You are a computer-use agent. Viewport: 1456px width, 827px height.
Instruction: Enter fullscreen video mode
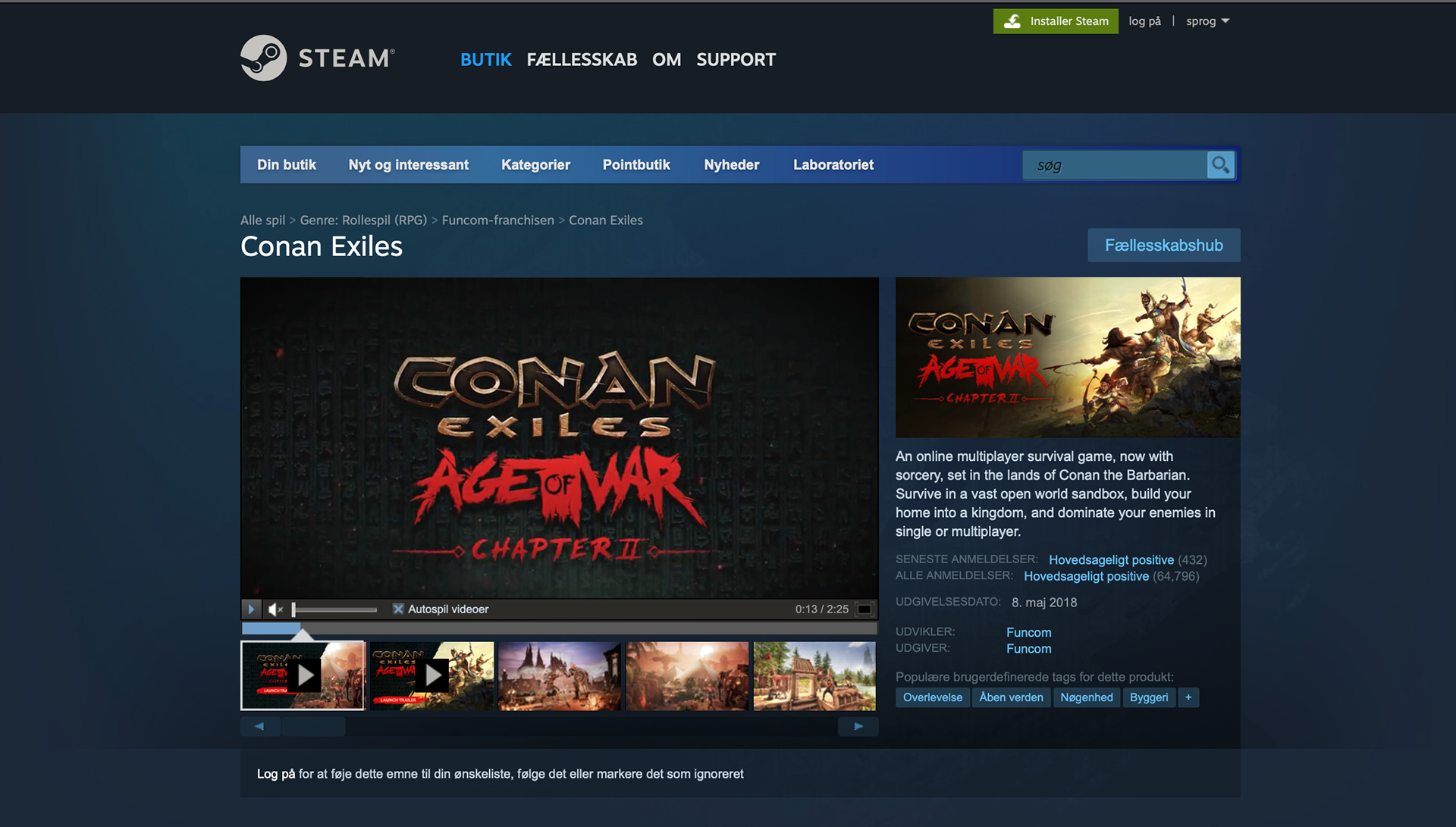(864, 609)
